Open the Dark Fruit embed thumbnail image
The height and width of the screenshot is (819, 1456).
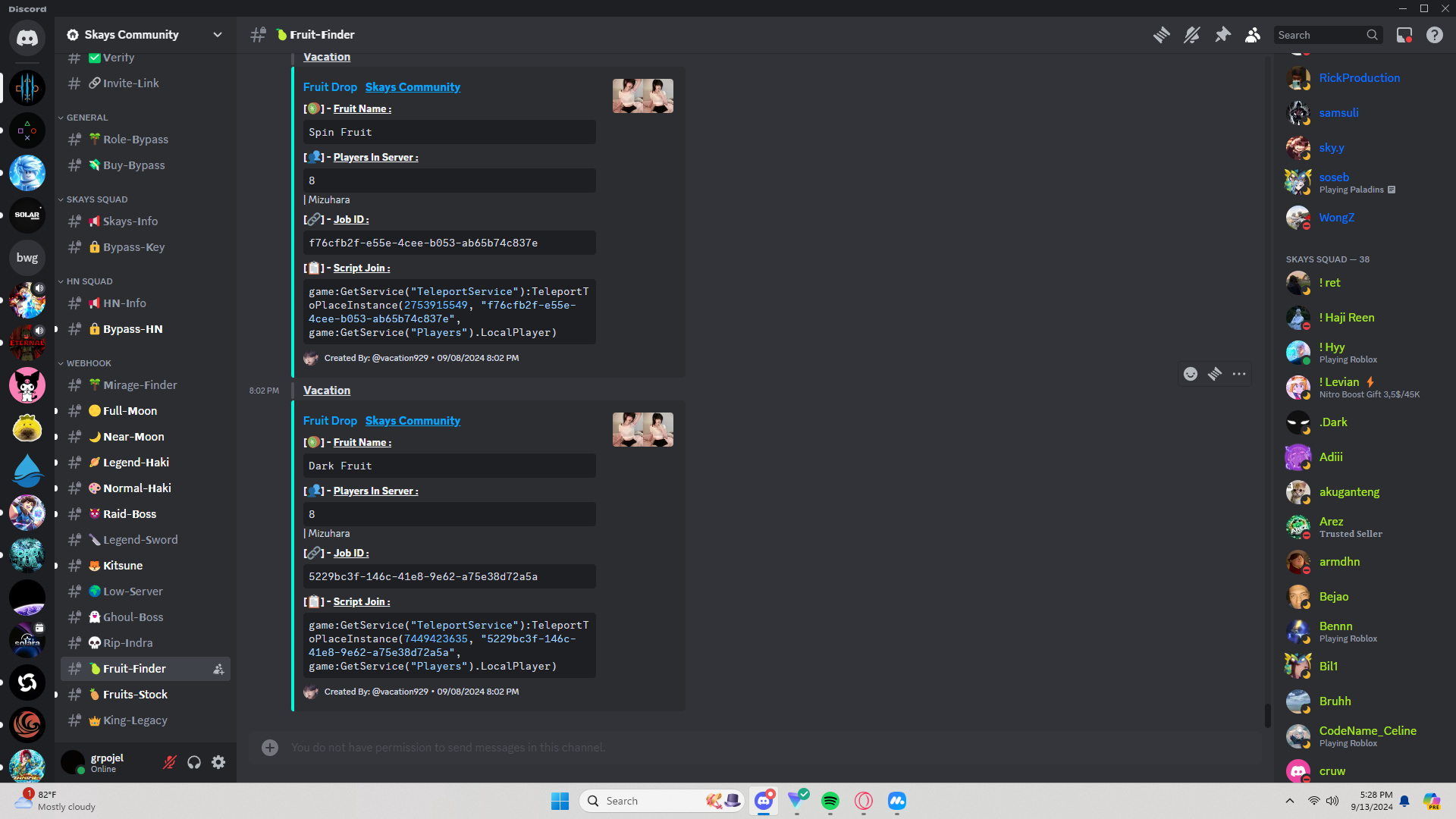(x=643, y=430)
